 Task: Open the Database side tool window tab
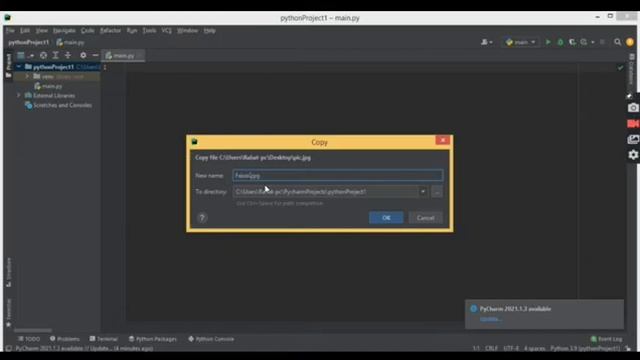coord(632,70)
